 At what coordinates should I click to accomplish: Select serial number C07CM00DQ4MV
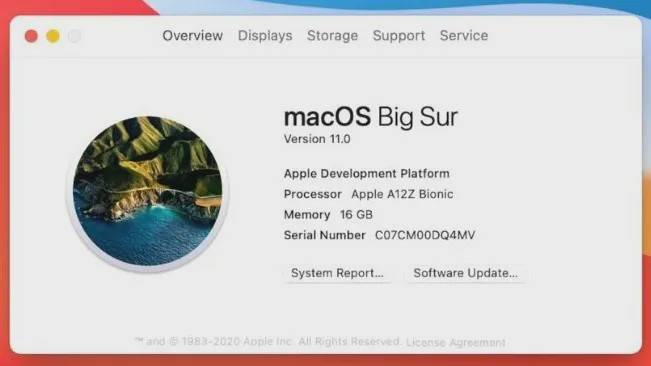[x=425, y=235]
